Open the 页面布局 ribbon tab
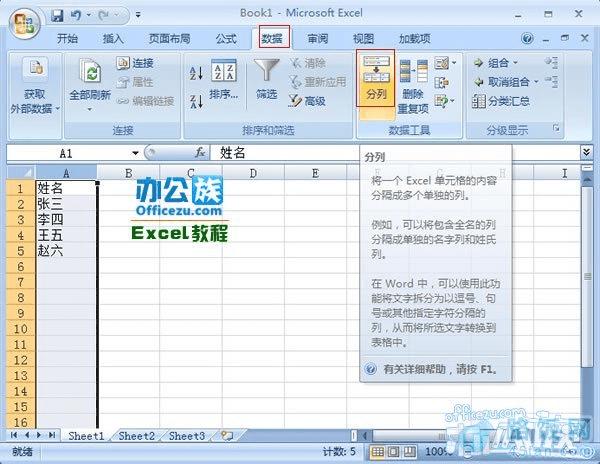 pos(169,38)
